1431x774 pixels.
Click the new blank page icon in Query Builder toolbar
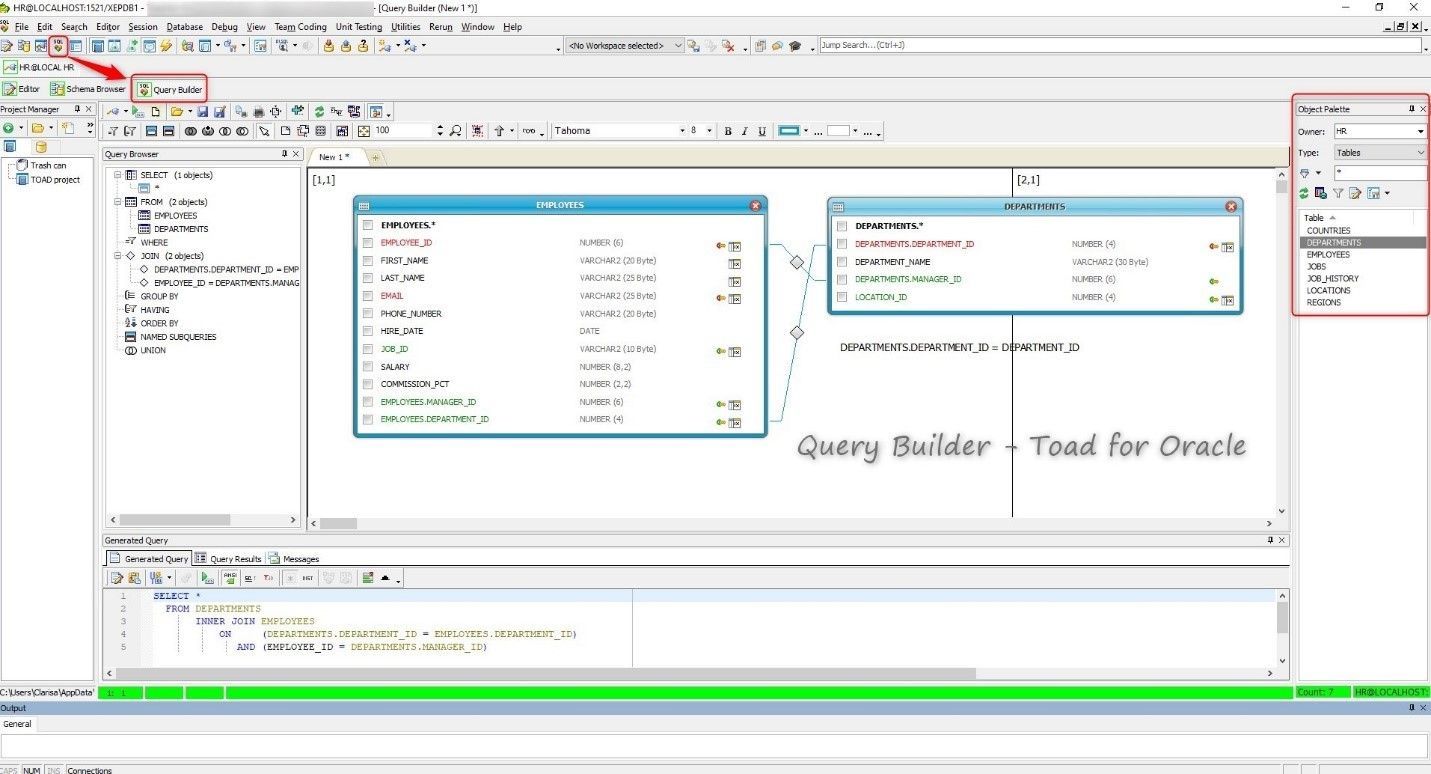coord(156,112)
